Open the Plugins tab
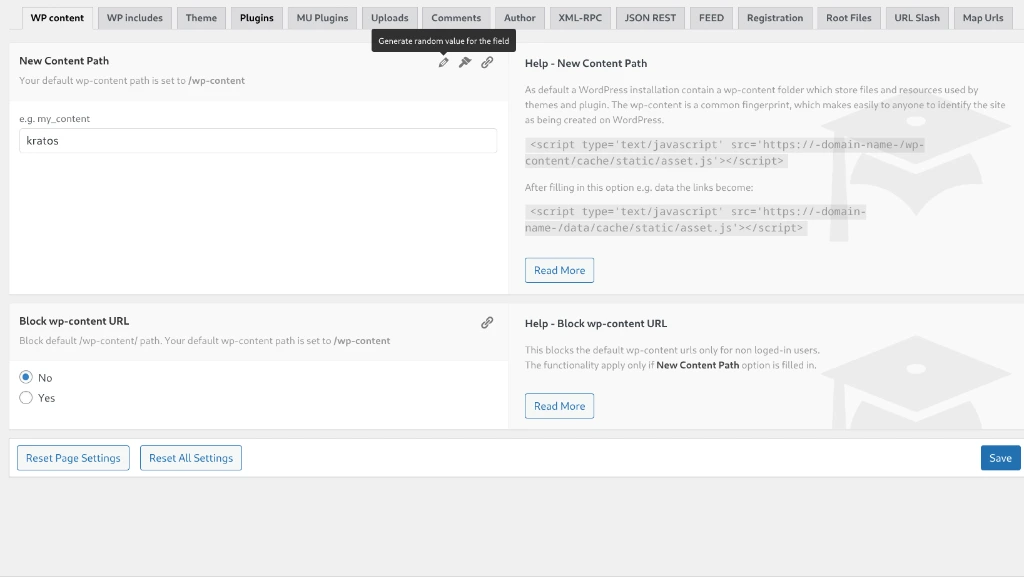Image resolution: width=1024 pixels, height=577 pixels. click(257, 18)
